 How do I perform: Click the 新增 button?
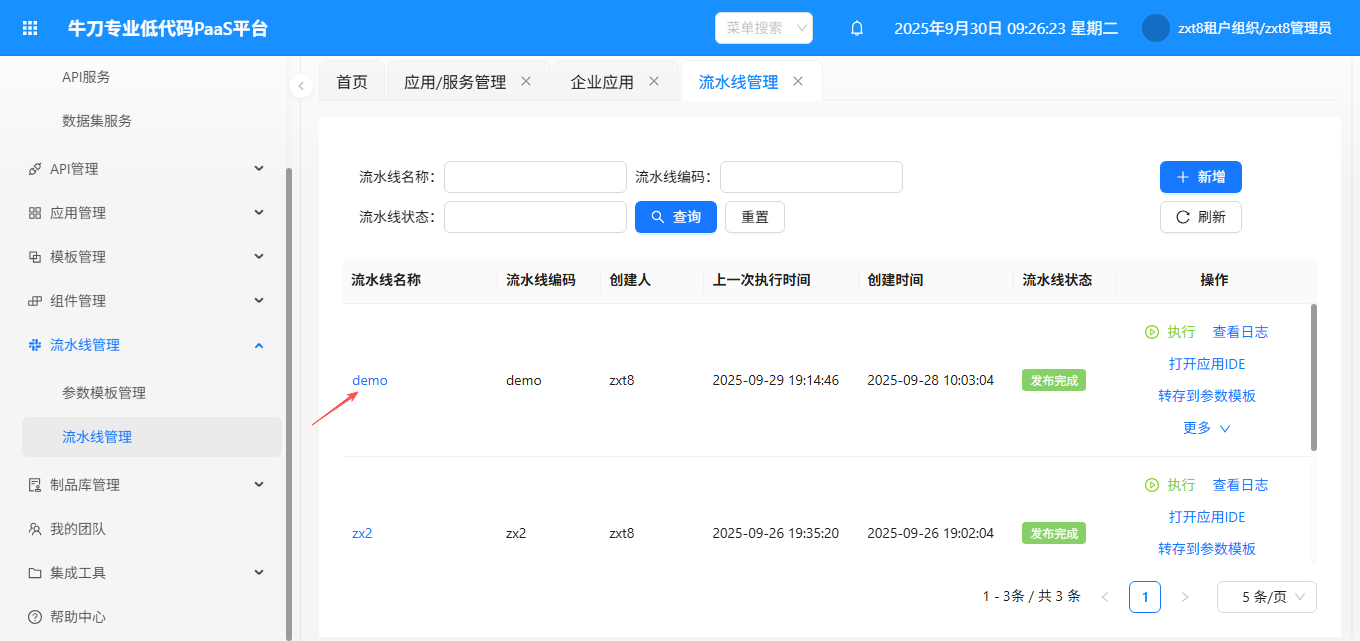pos(1200,177)
